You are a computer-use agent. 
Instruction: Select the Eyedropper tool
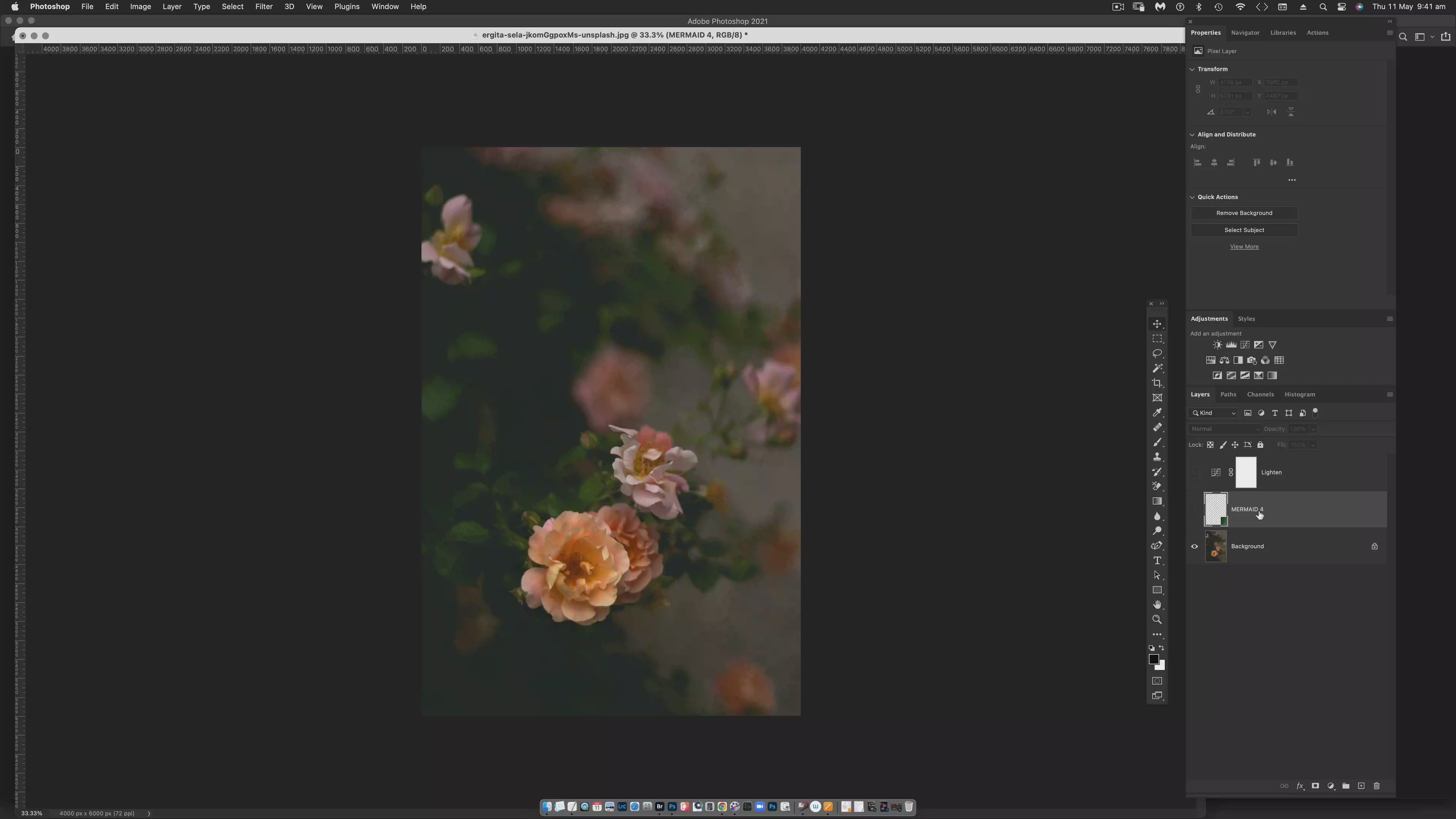click(x=1157, y=413)
